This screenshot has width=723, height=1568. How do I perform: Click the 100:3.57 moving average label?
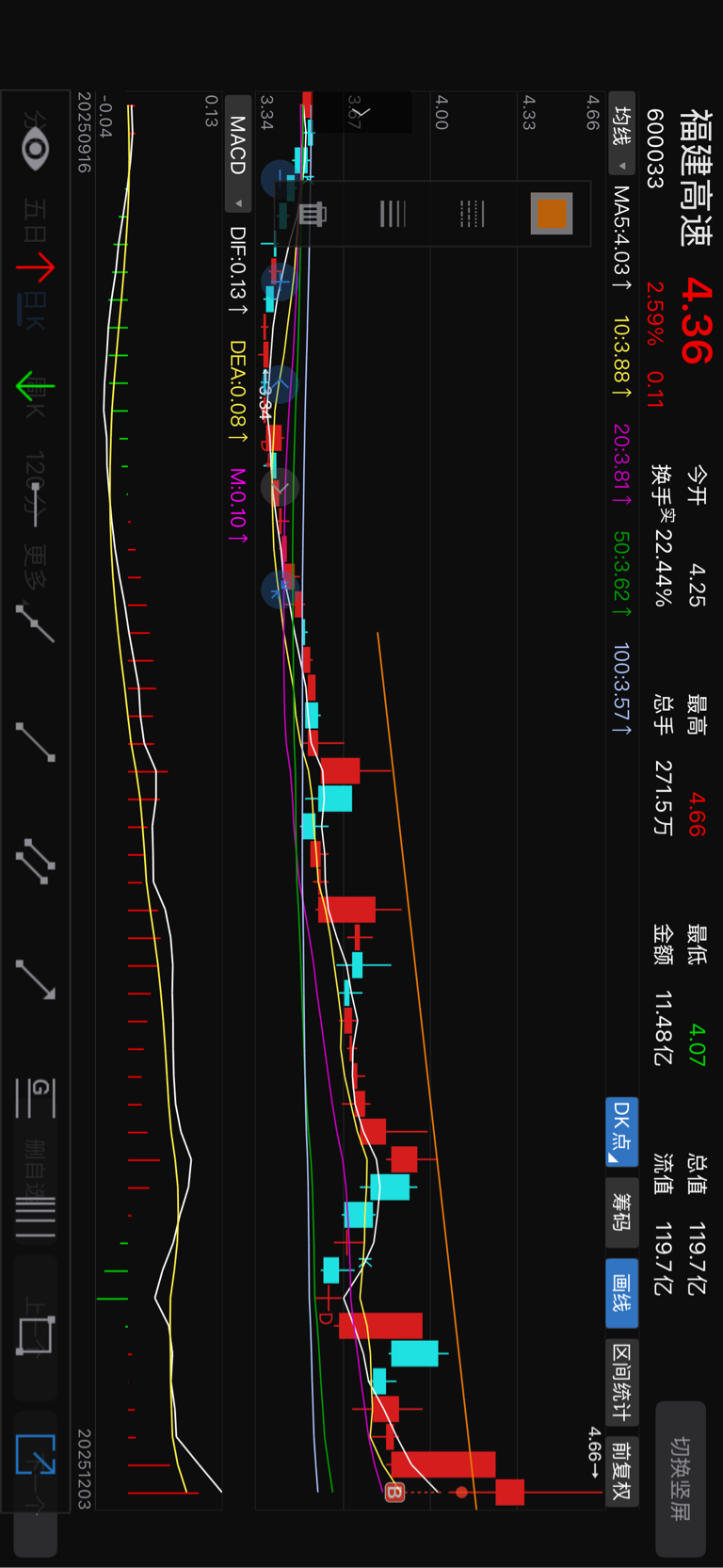coord(621,689)
